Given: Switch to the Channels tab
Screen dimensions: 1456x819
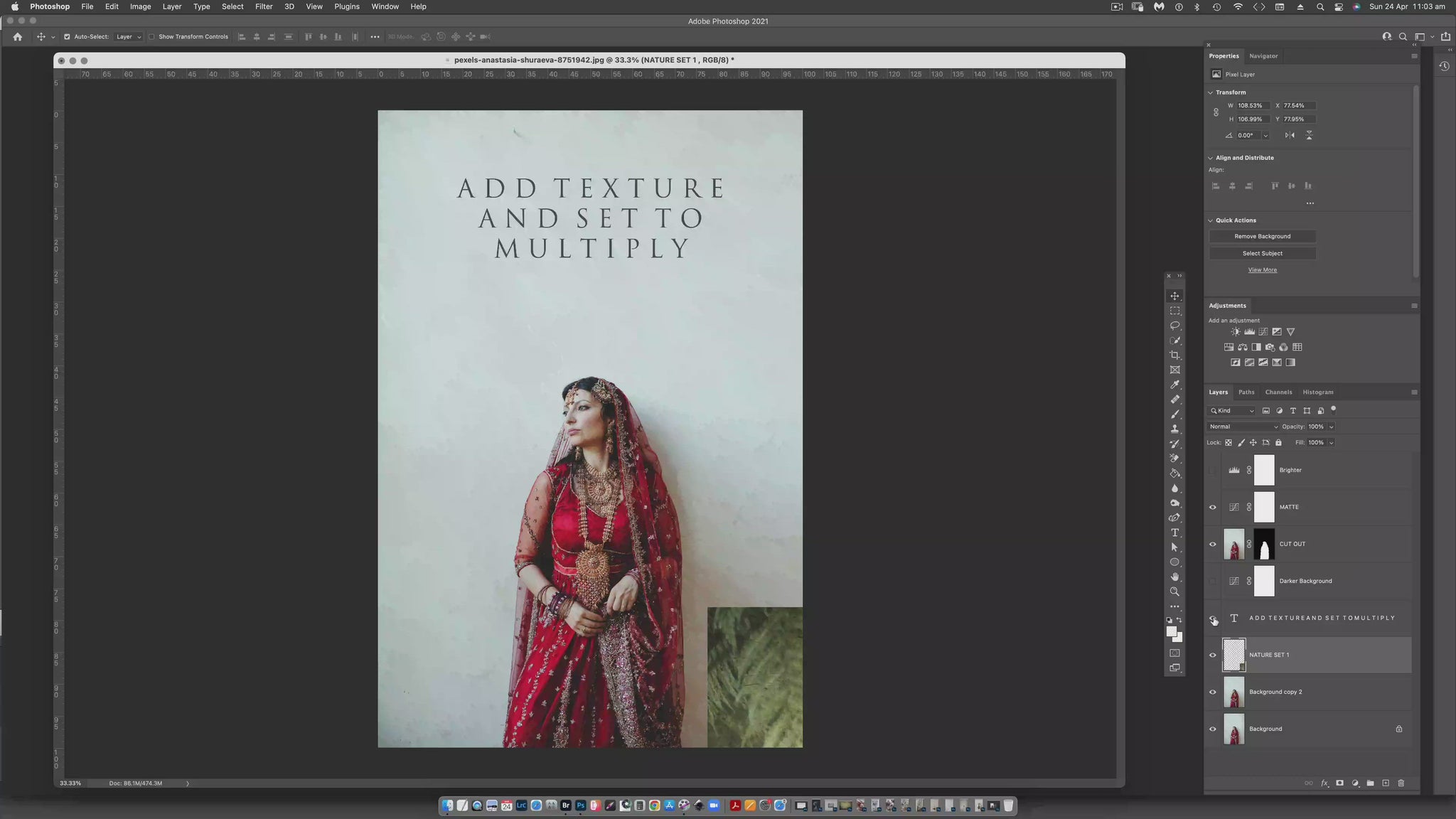Looking at the screenshot, I should click(x=1278, y=392).
